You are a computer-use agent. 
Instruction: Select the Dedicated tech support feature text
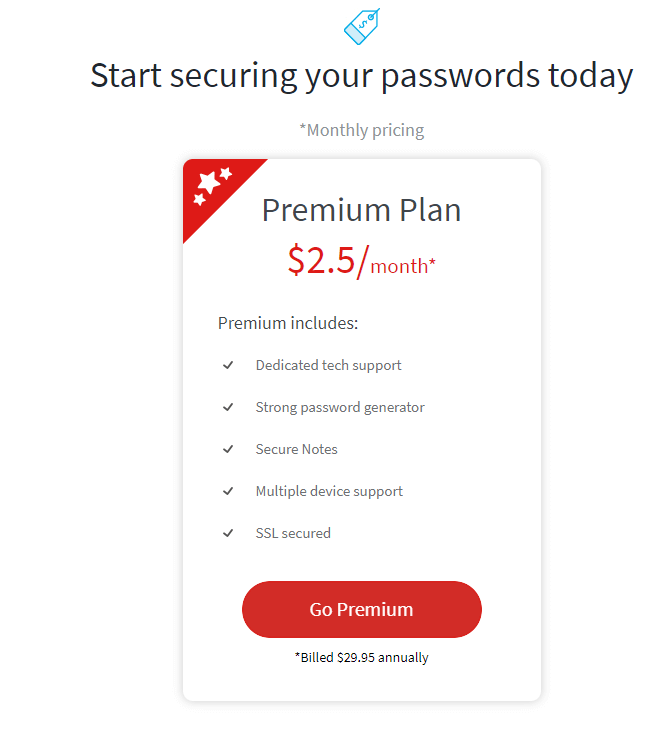pos(328,365)
